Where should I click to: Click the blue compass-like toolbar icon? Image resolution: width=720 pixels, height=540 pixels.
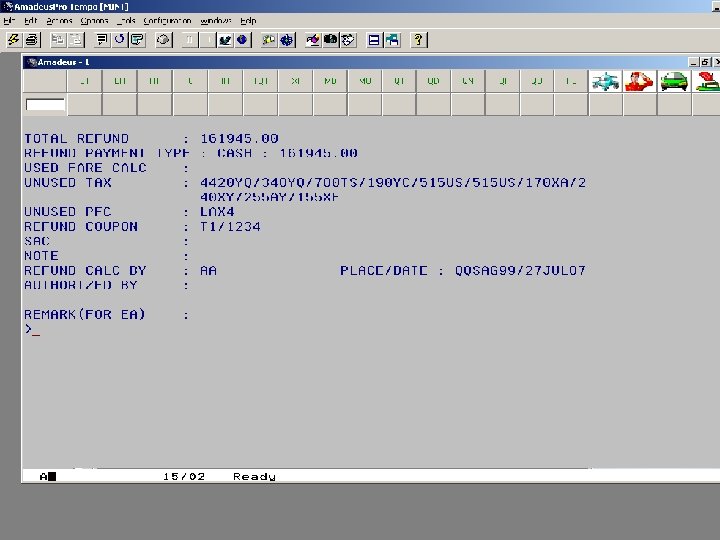click(287, 40)
